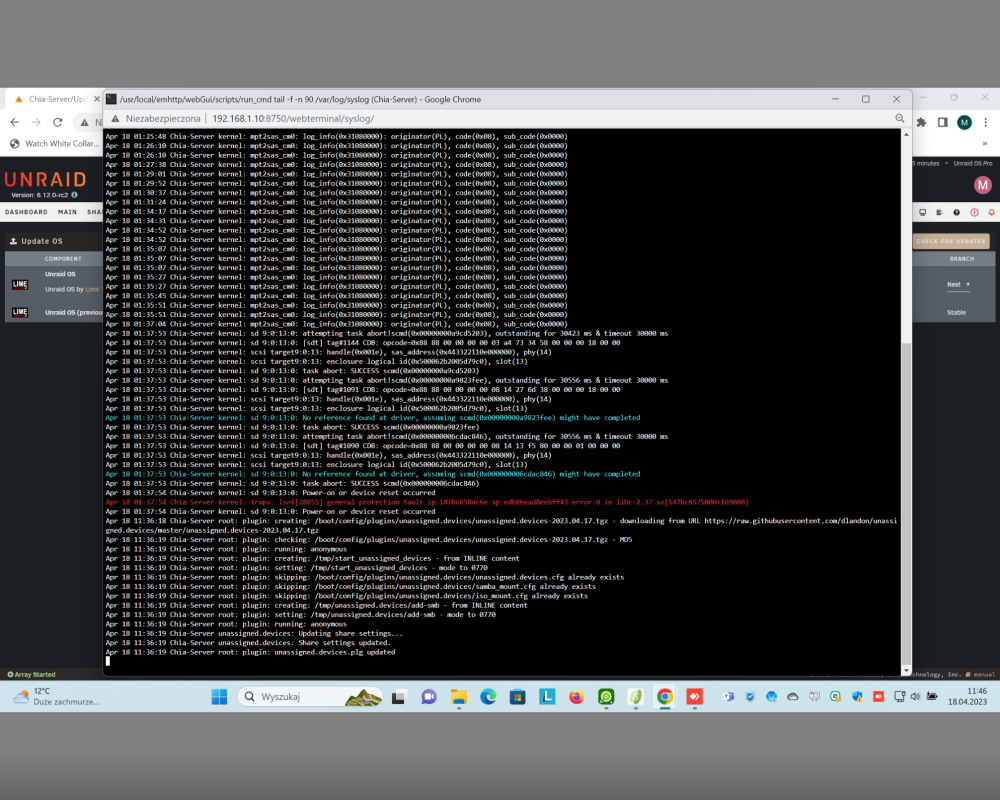1000x800 pixels.
Task: Click the Lime logo of the Unraid OS previous row
Action: pyautogui.click(x=20, y=312)
